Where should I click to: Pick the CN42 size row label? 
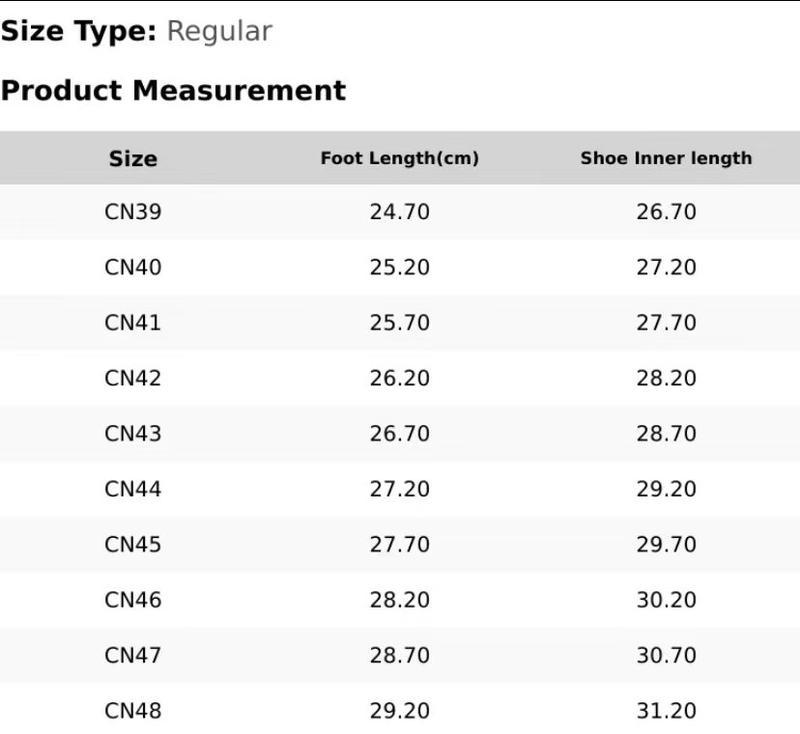(133, 378)
